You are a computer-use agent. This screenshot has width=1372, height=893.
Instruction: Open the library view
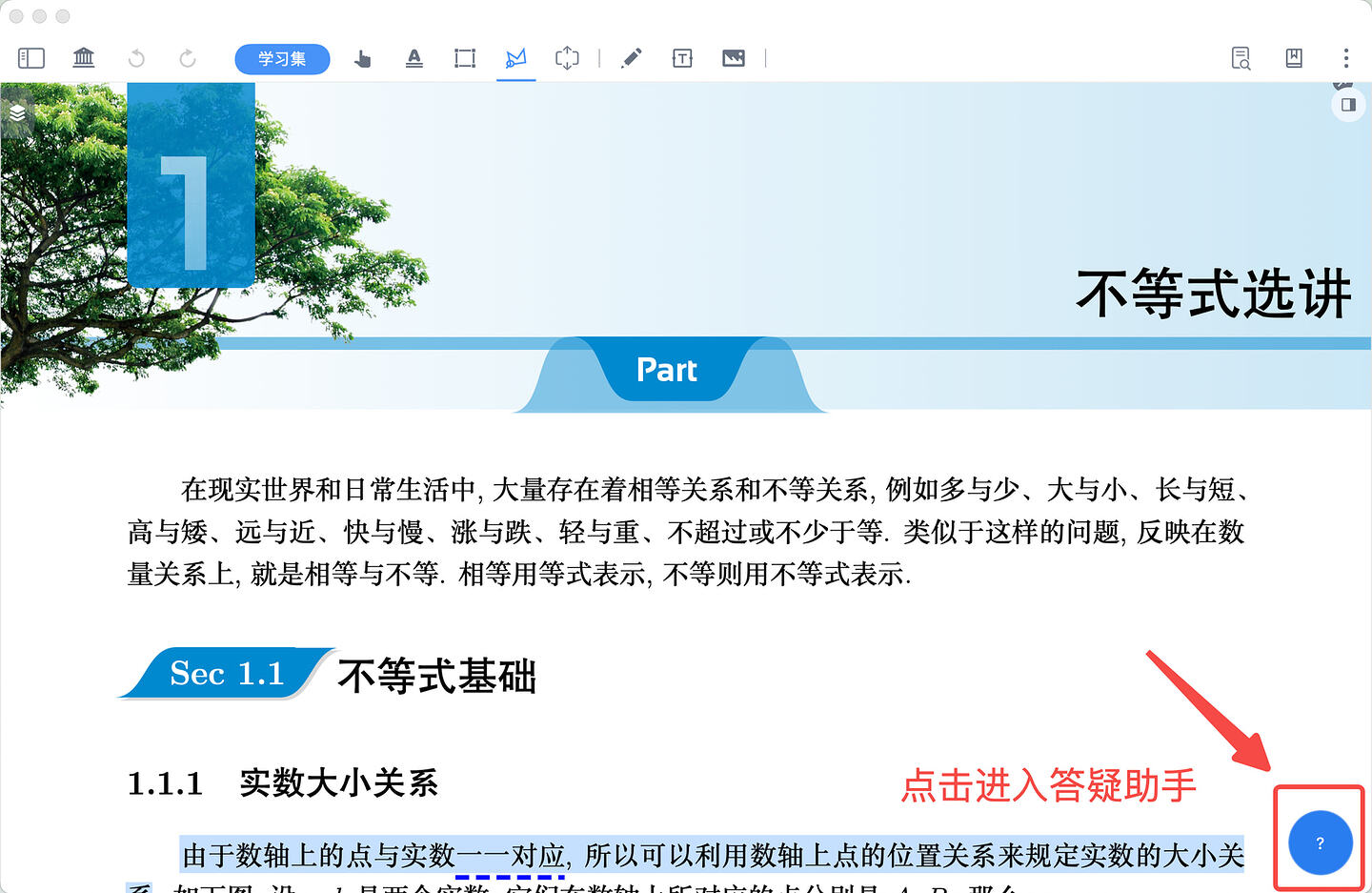[83, 58]
